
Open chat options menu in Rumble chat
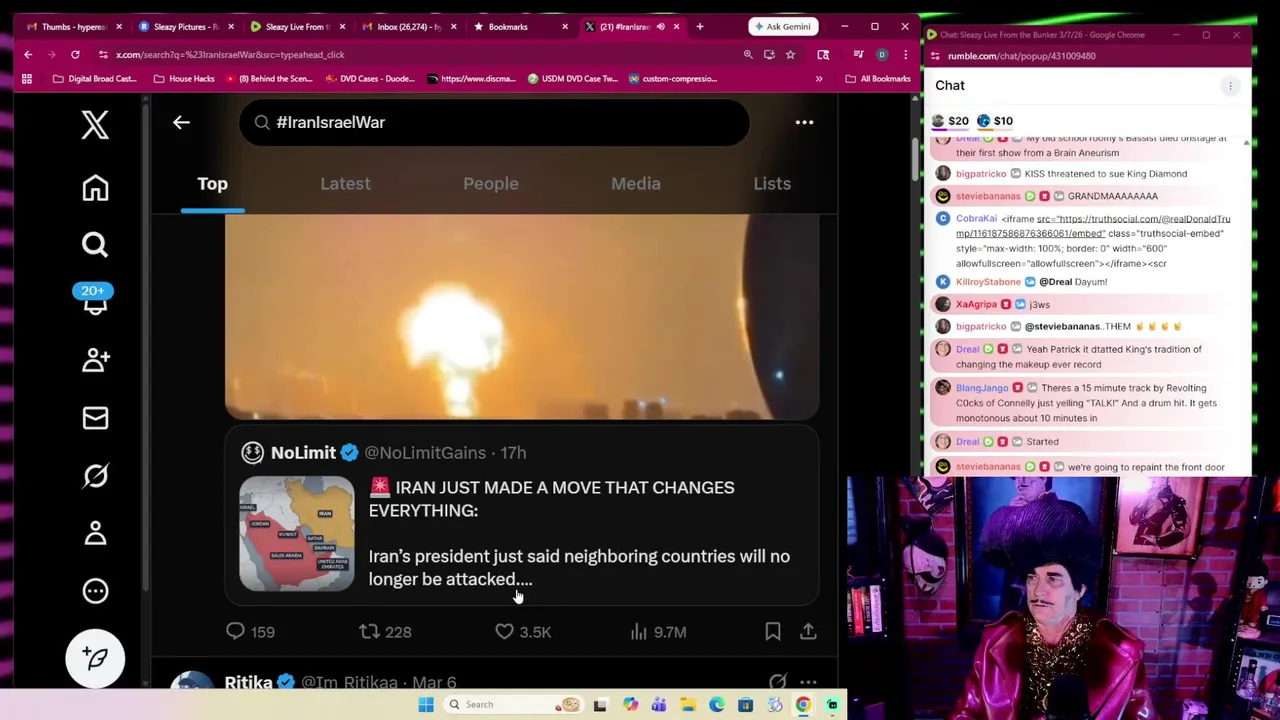1230,86
